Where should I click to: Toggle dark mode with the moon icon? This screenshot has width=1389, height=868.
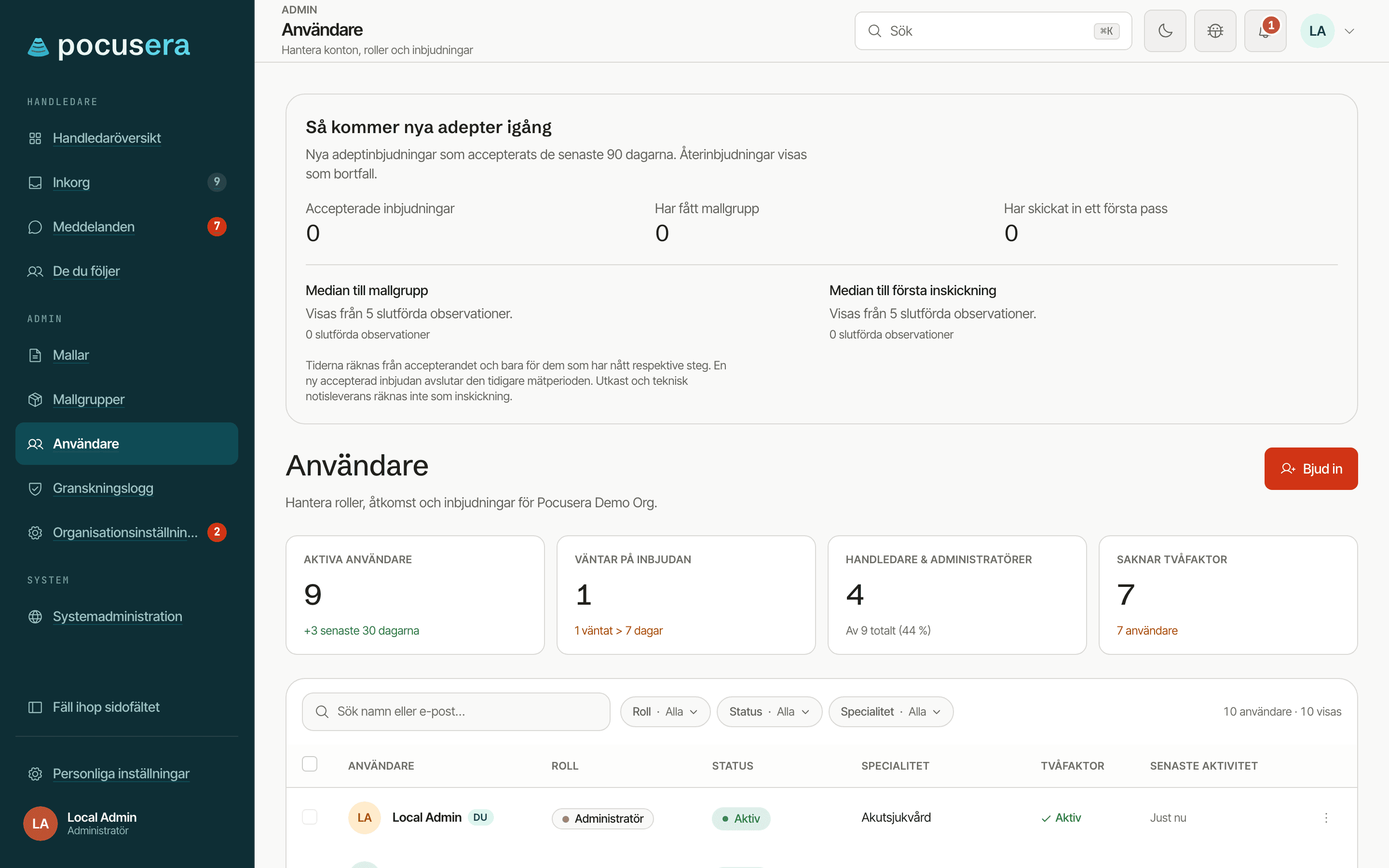pos(1165,31)
